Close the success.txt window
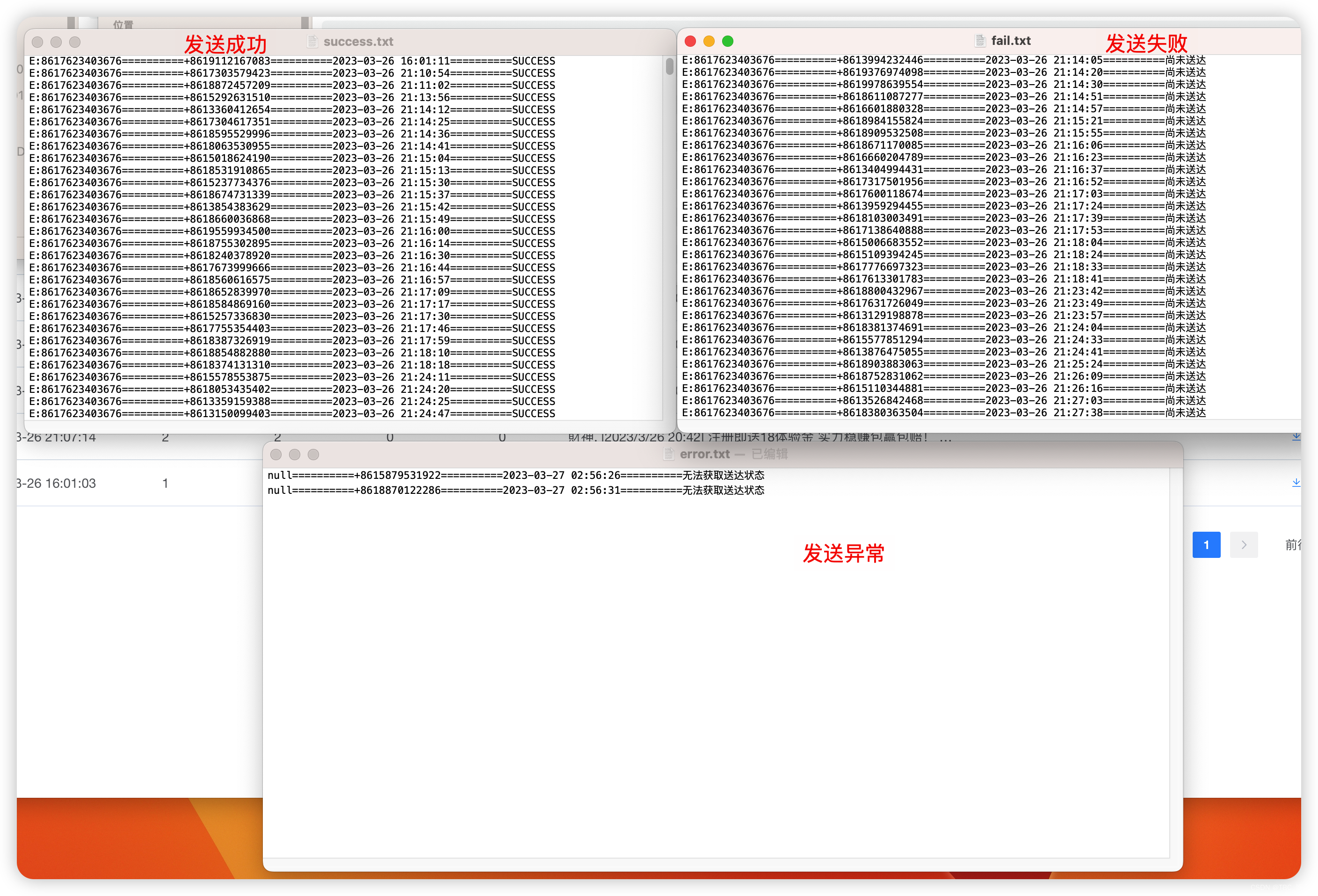The width and height of the screenshot is (1318, 896). click(x=37, y=42)
